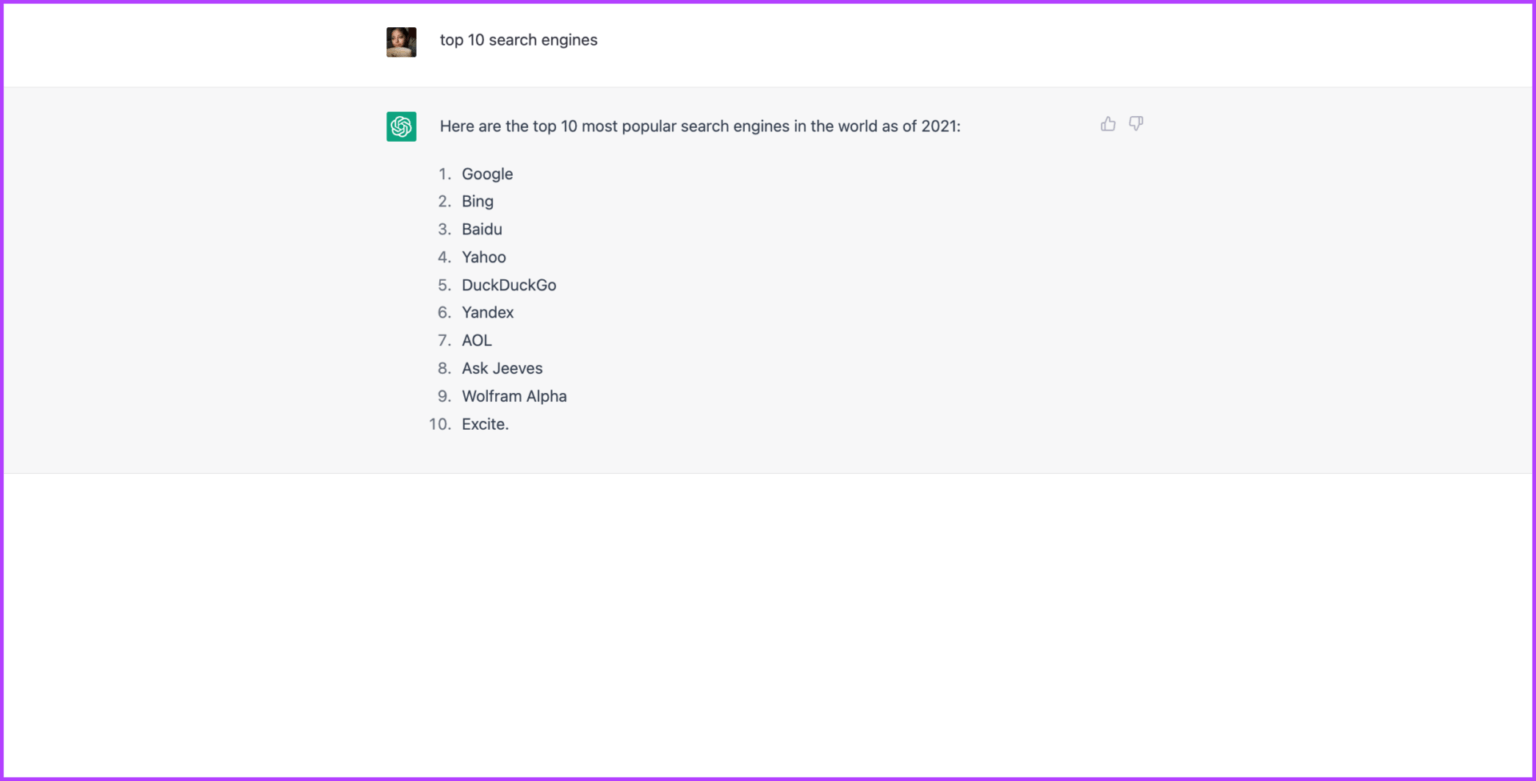Click the list item "Excite."

(485, 425)
